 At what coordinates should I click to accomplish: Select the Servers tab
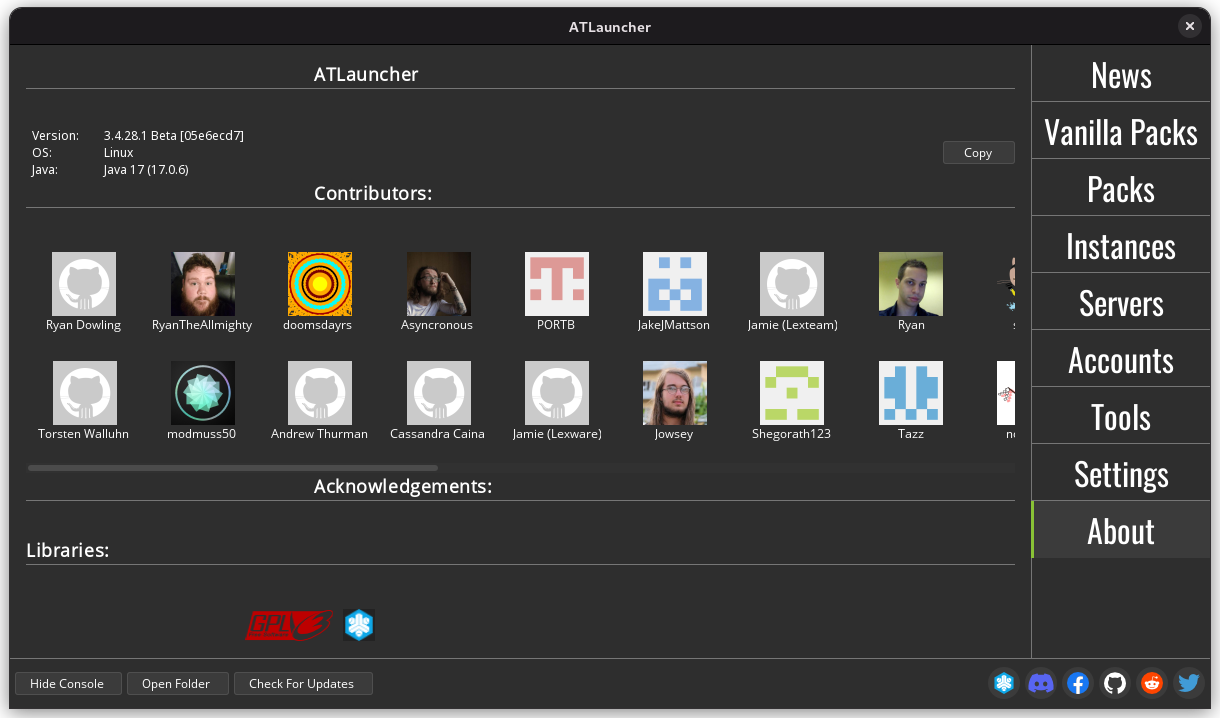click(x=1121, y=302)
